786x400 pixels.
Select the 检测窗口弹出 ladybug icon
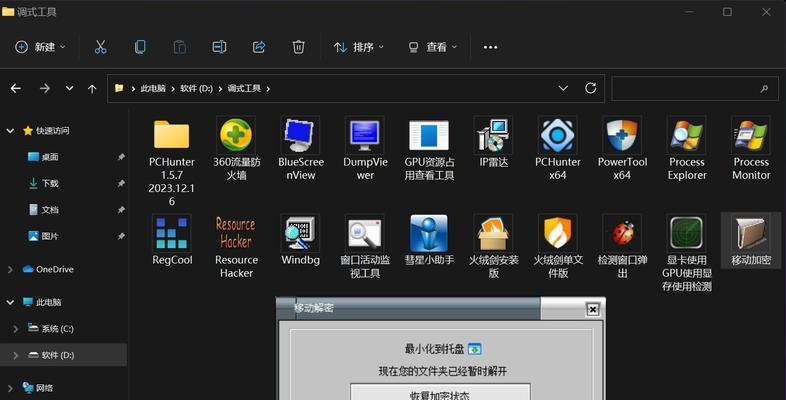622,233
